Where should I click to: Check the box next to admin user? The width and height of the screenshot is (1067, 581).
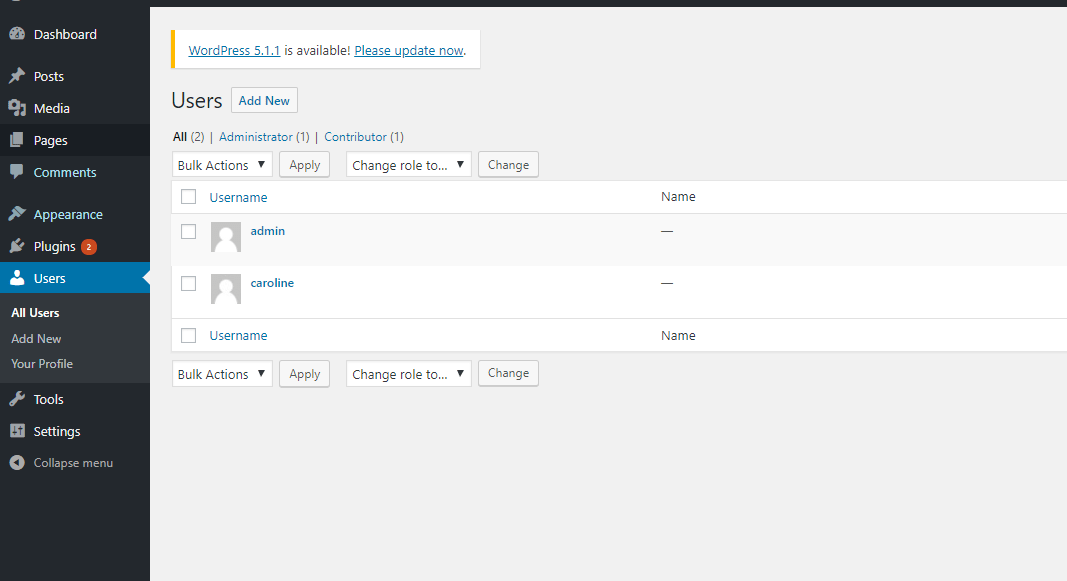188,231
